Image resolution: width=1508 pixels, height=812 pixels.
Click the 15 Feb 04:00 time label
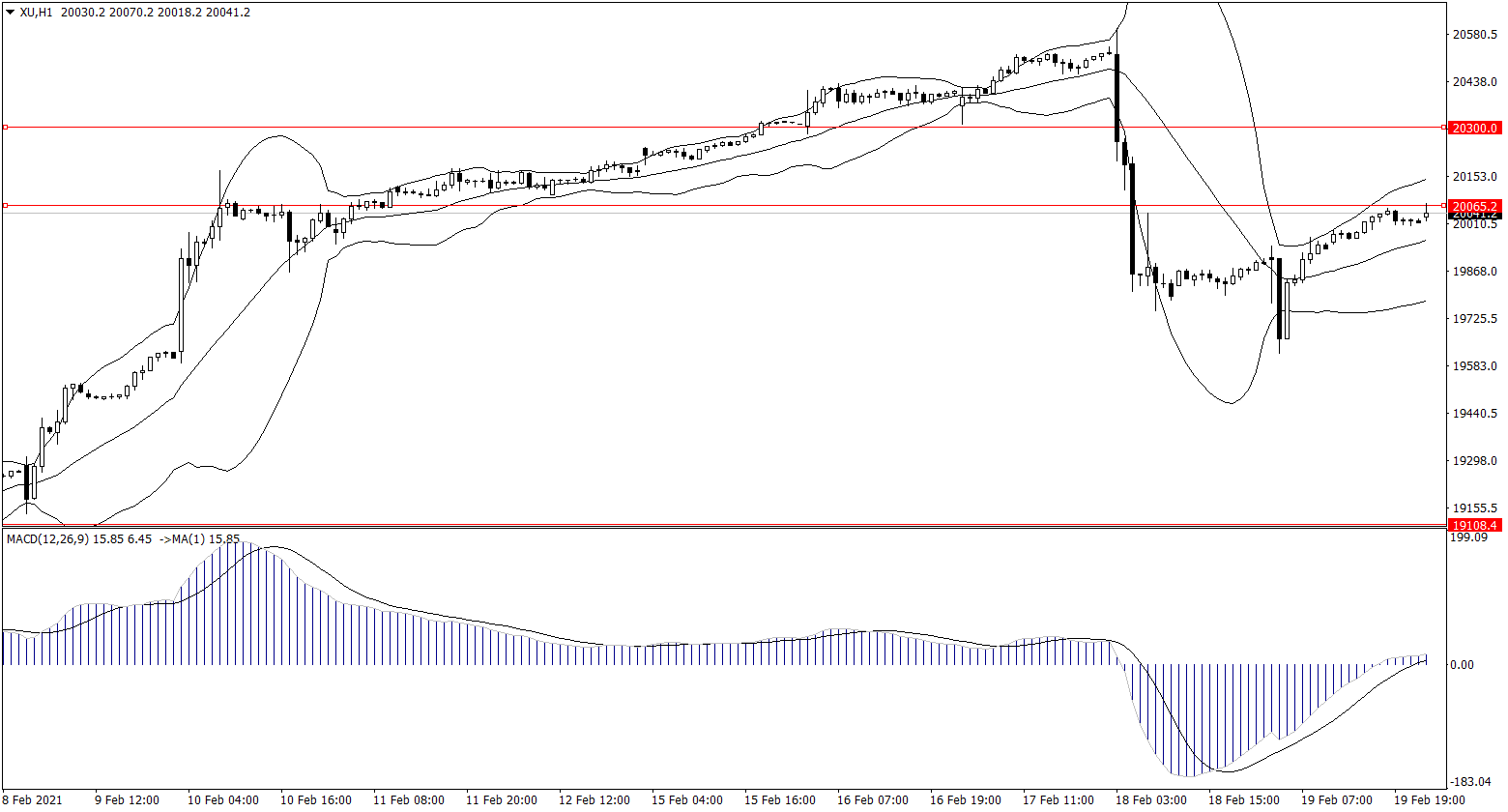(686, 800)
